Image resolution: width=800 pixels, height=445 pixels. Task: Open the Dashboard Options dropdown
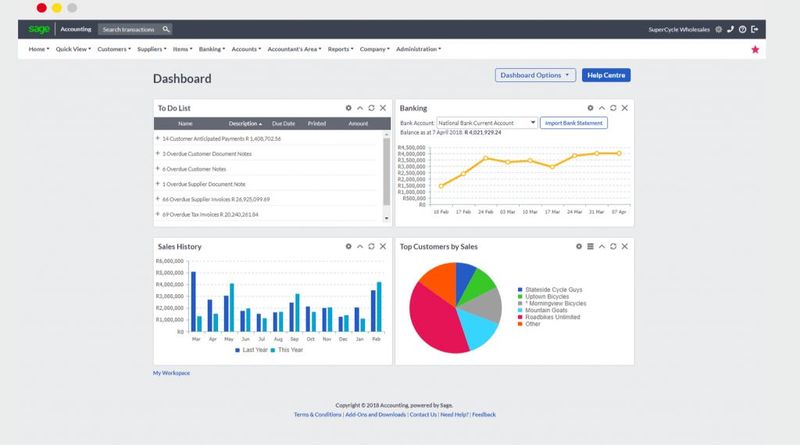pos(536,75)
